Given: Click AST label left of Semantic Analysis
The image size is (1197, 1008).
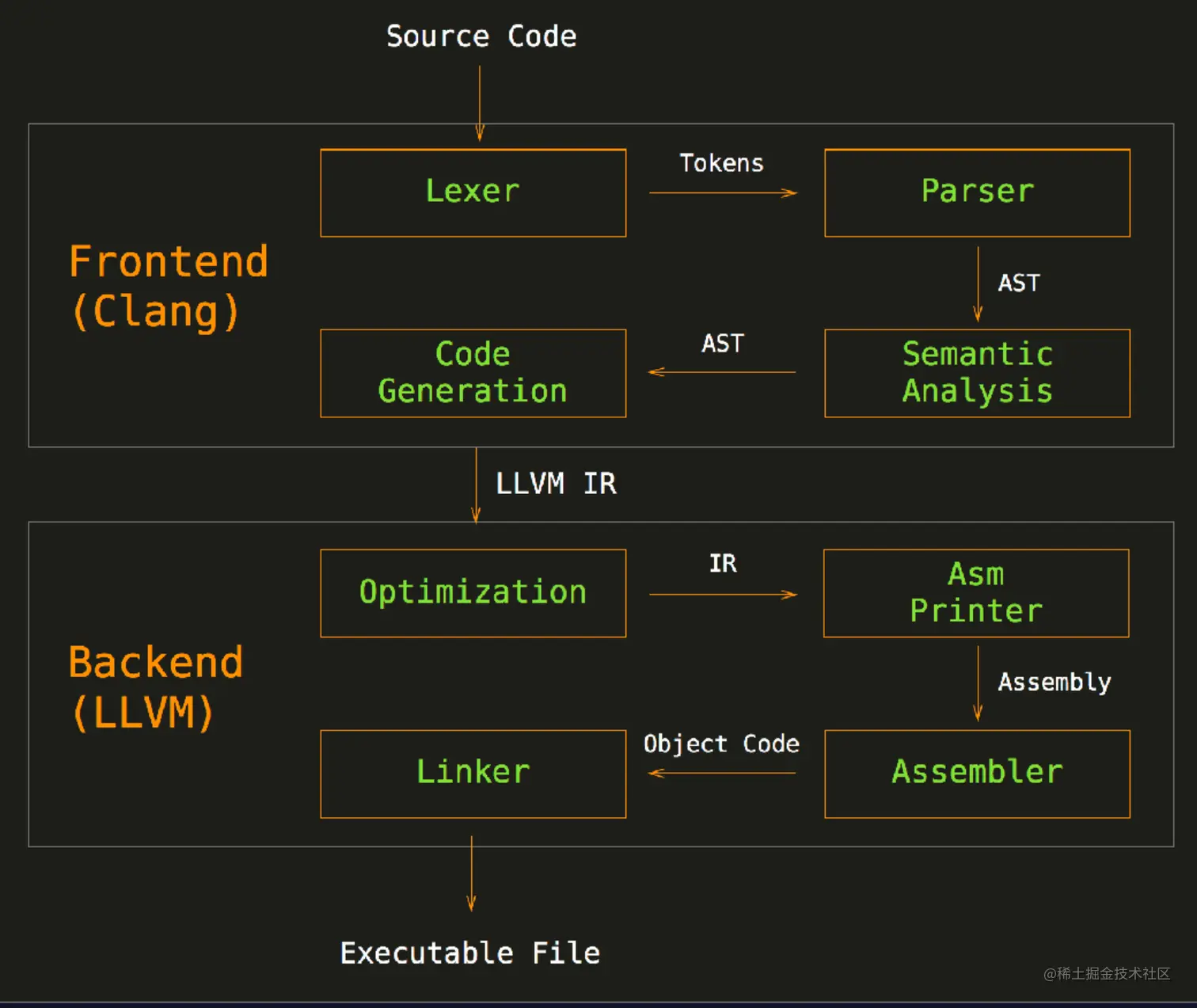Looking at the screenshot, I should coord(723,344).
